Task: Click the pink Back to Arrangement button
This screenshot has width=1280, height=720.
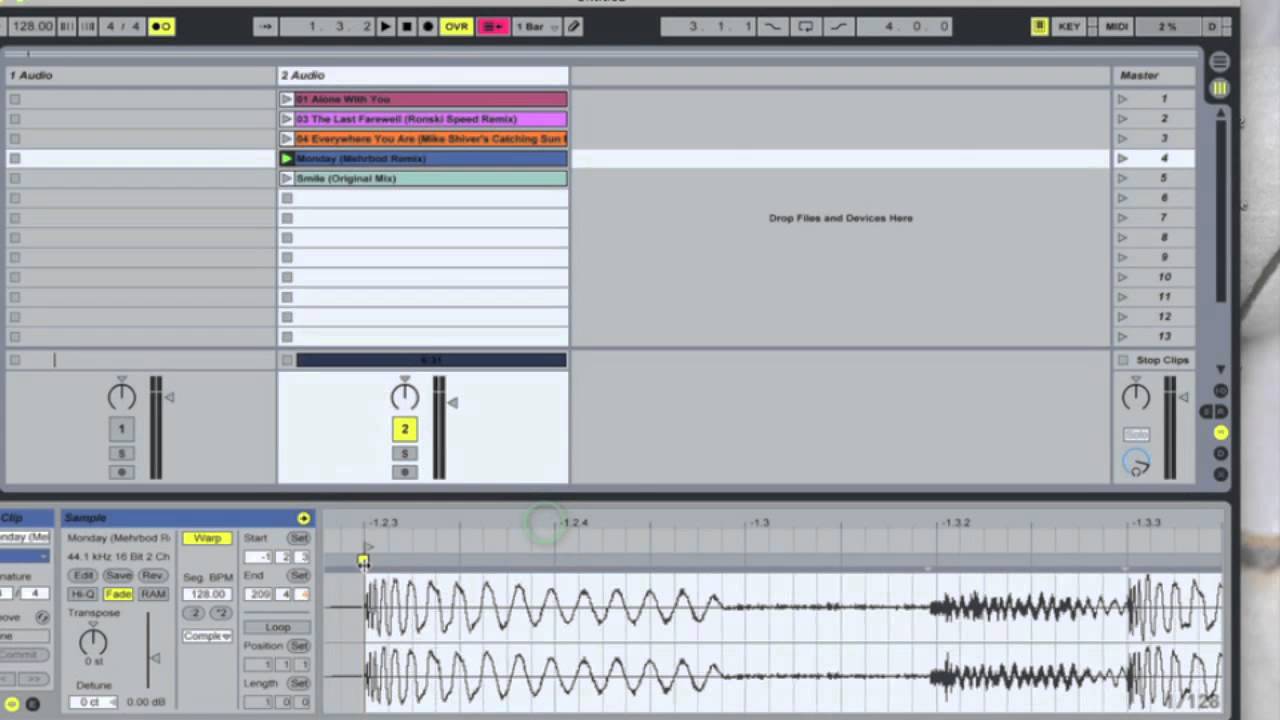Action: point(493,27)
